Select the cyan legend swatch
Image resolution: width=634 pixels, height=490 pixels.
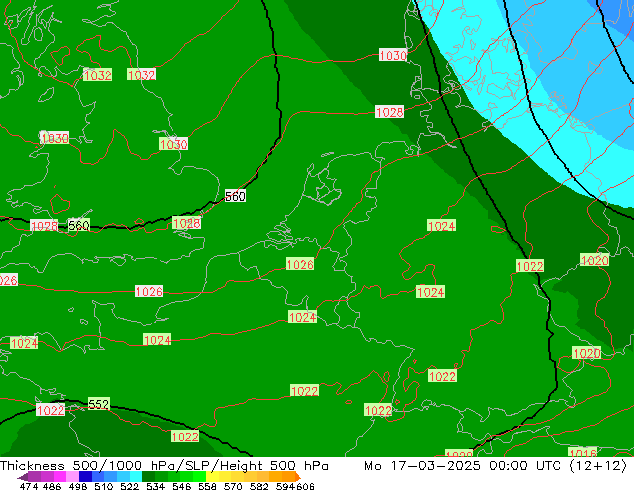[136, 476]
